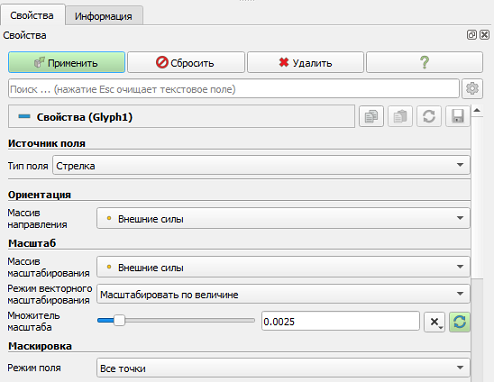Restore default properties via the reload icon

[429, 116]
